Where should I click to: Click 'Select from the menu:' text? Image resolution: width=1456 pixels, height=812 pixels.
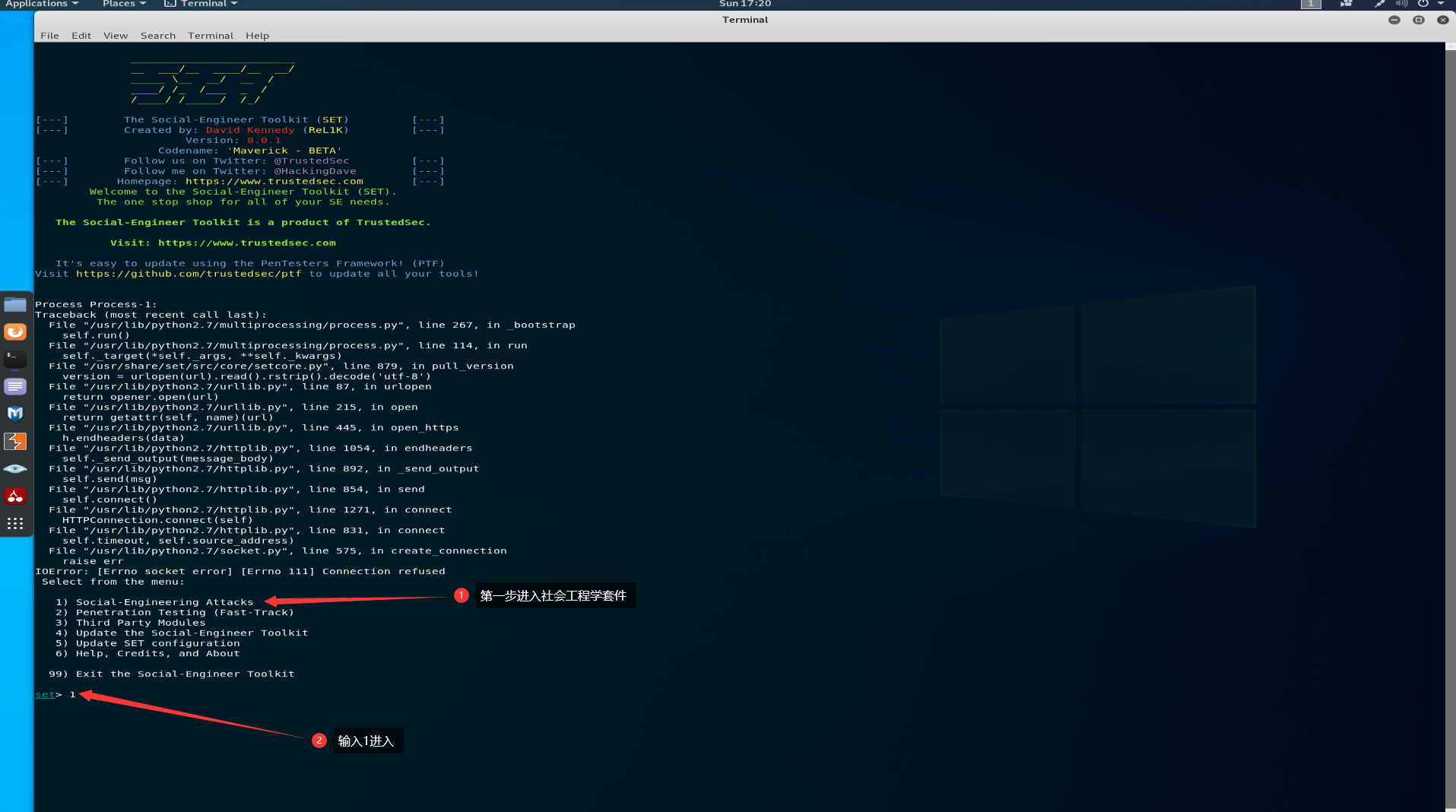(113, 582)
